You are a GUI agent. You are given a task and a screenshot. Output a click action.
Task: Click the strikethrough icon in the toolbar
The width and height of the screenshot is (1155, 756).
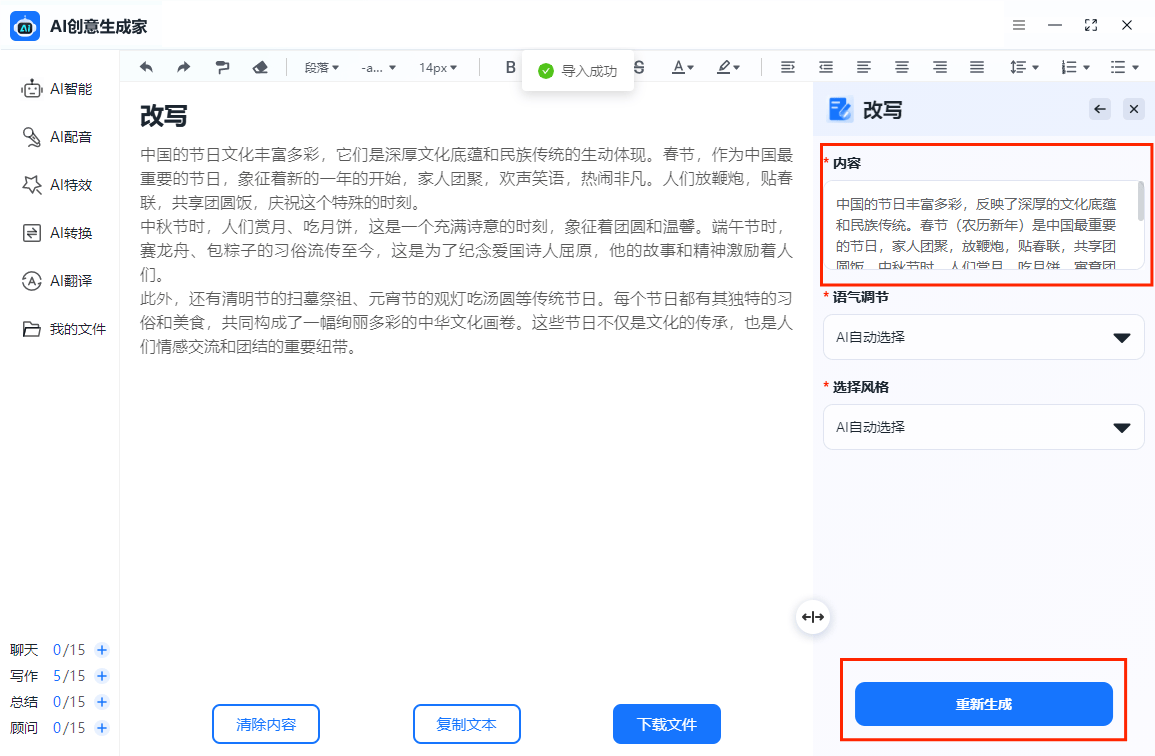point(638,66)
